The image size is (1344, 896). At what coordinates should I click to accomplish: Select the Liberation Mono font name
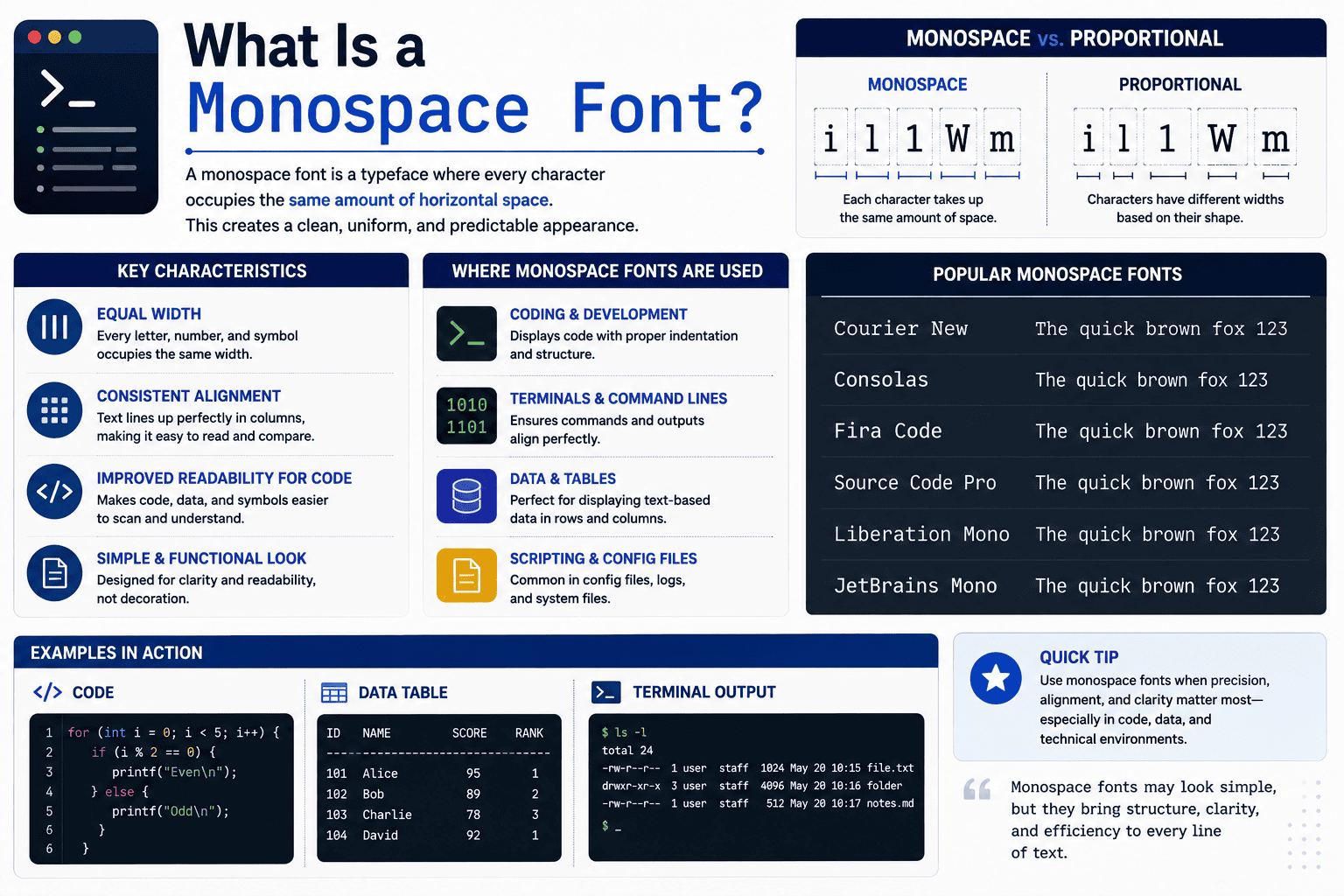pyautogui.click(x=921, y=535)
